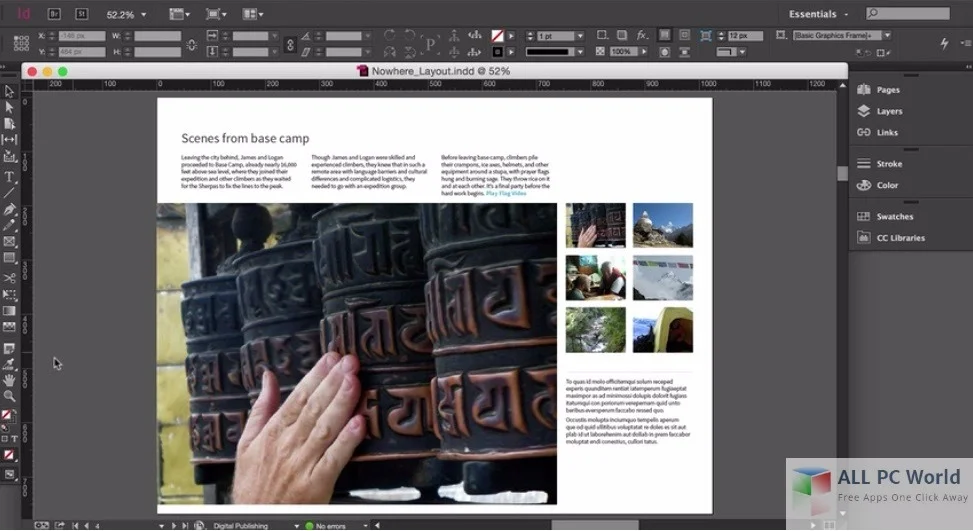Click the opacity 100% field

point(625,52)
